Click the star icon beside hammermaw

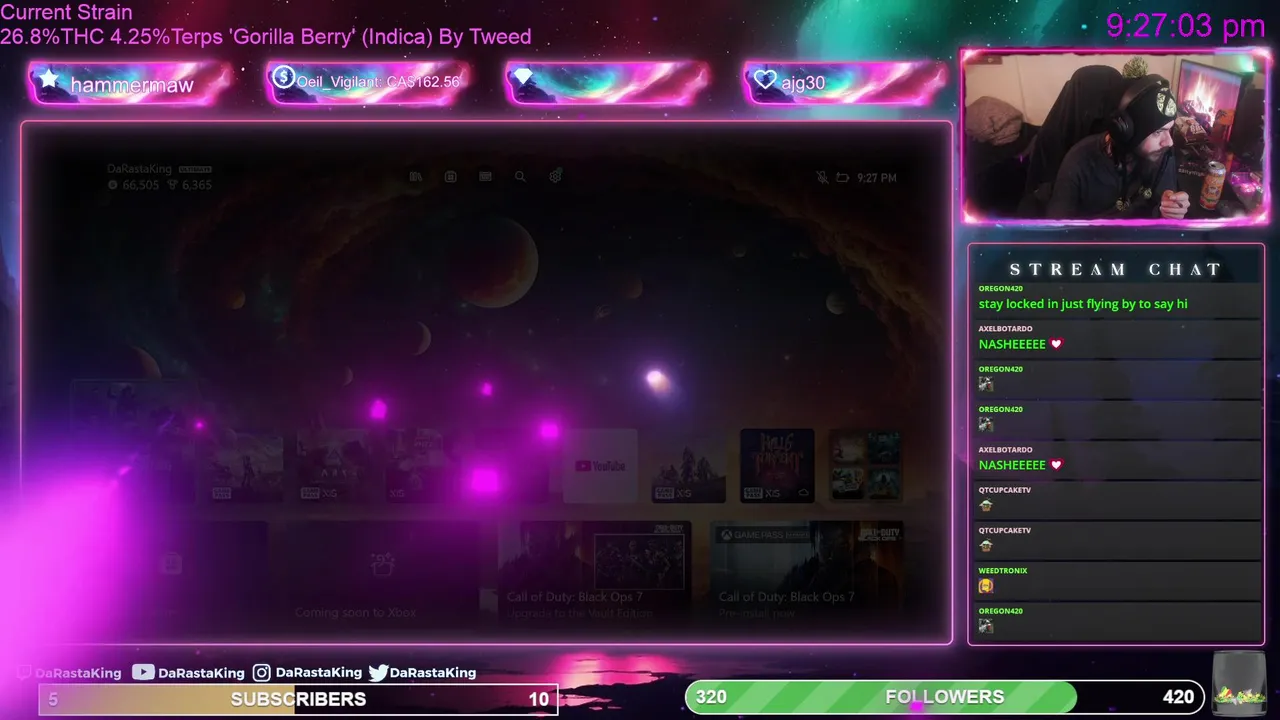point(48,80)
